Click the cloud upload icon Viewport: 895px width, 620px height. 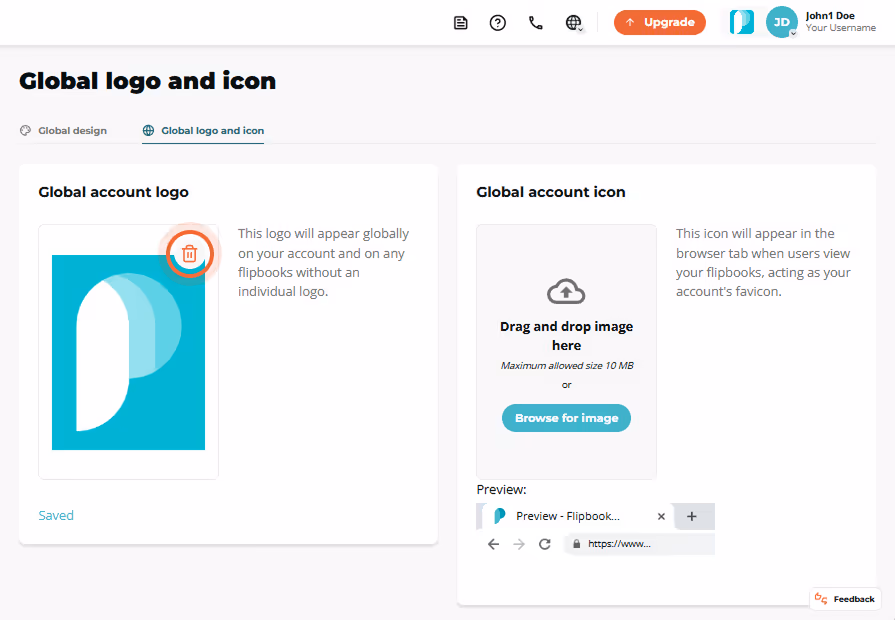pos(566,292)
